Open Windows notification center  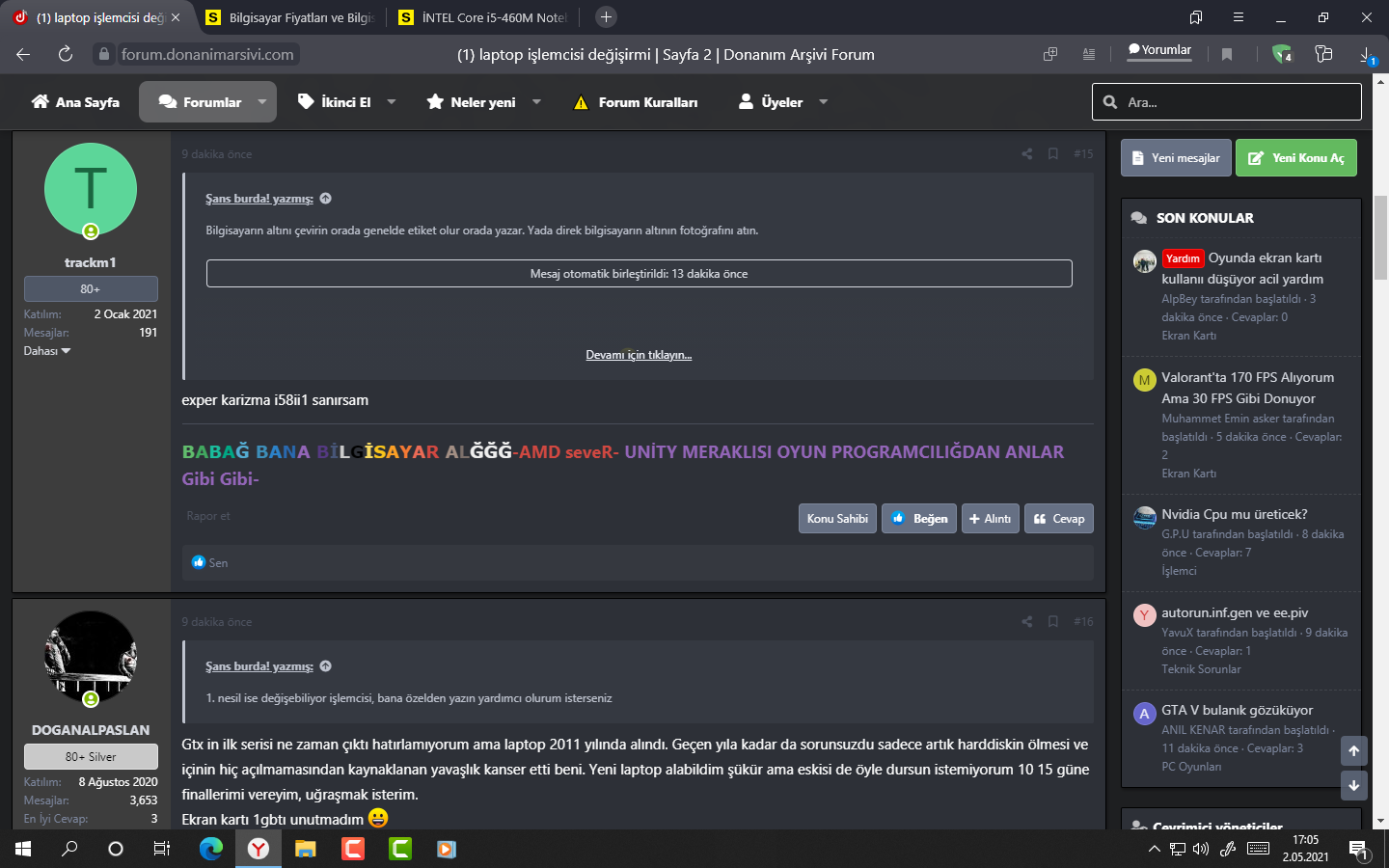pos(1358,850)
